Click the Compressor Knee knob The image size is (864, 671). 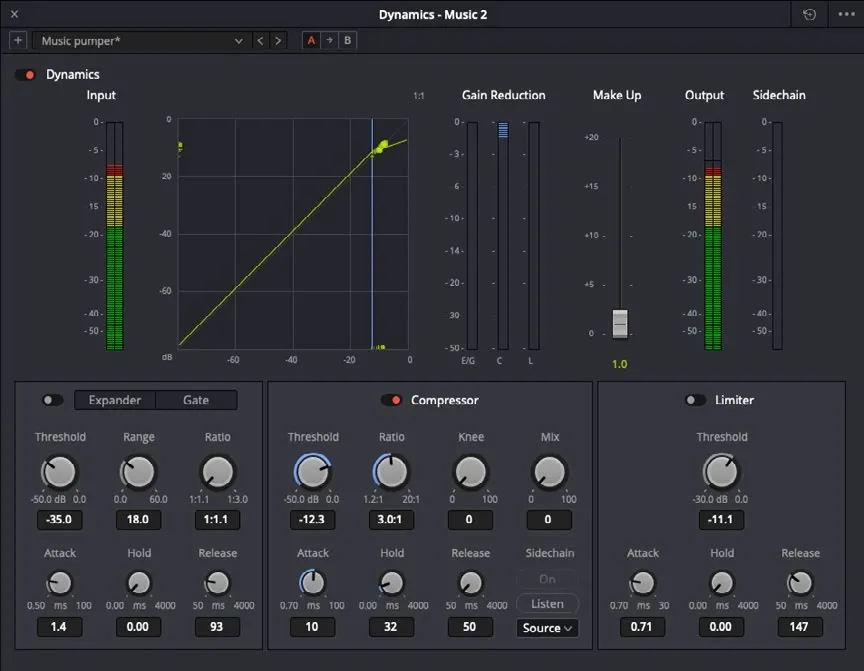tap(471, 472)
